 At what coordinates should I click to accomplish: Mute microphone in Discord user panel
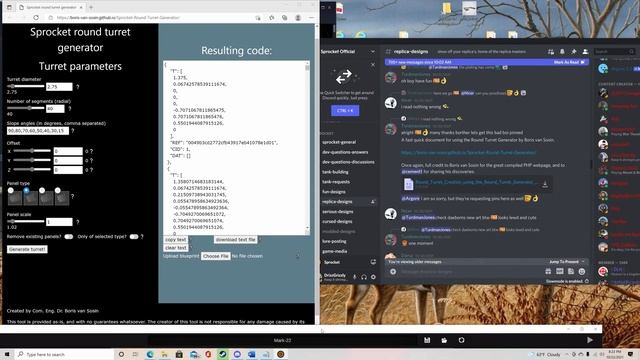pos(354,277)
